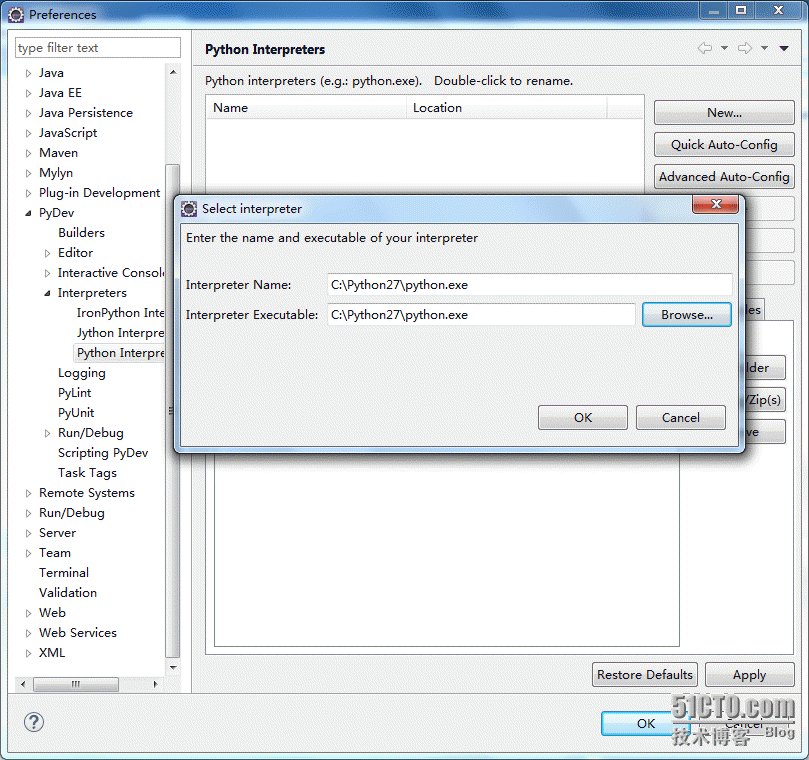Expand the JavaScript tree node
The image size is (809, 760).
pyautogui.click(x=28, y=134)
